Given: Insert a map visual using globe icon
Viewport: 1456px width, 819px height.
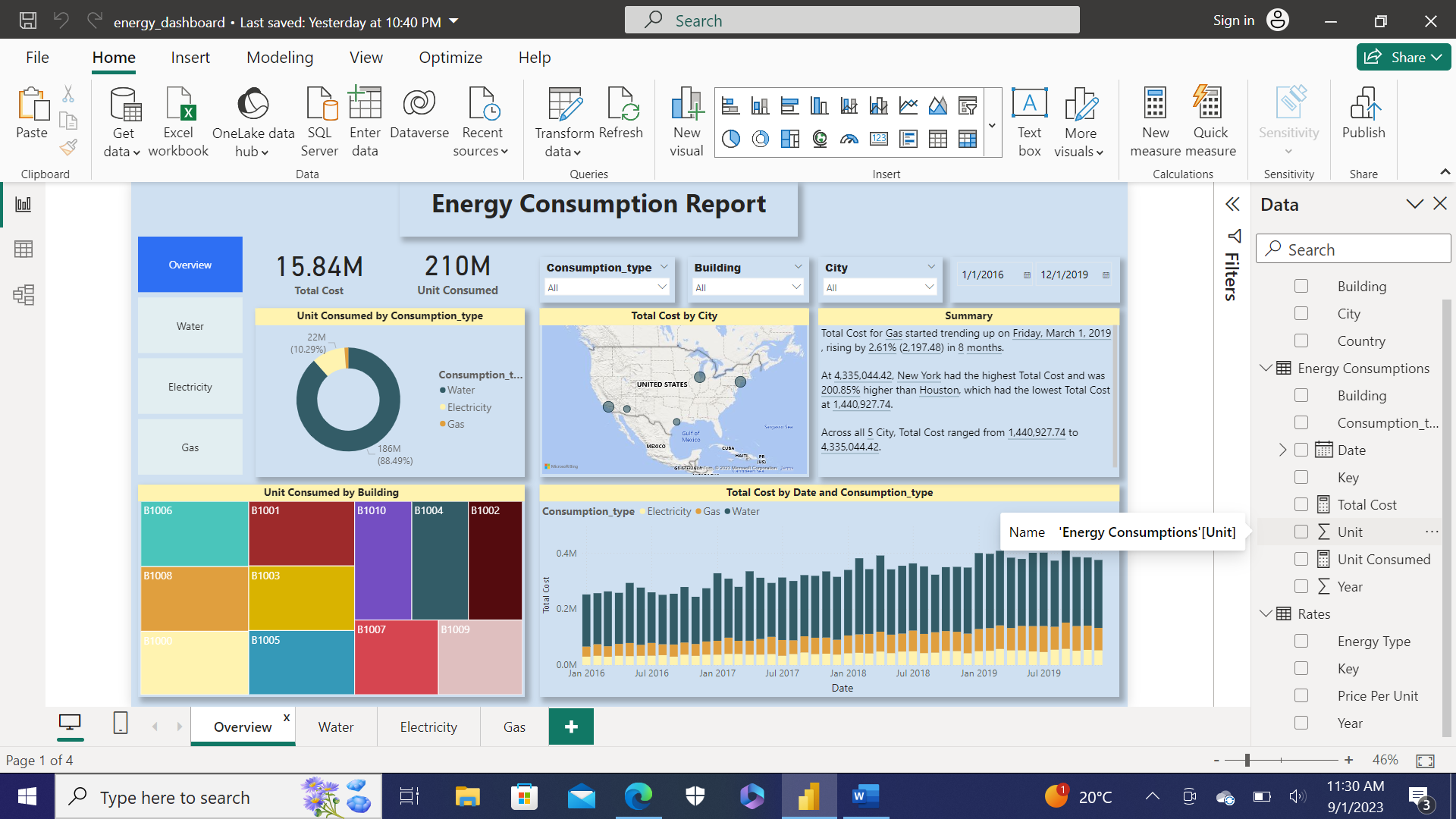Looking at the screenshot, I should (819, 139).
